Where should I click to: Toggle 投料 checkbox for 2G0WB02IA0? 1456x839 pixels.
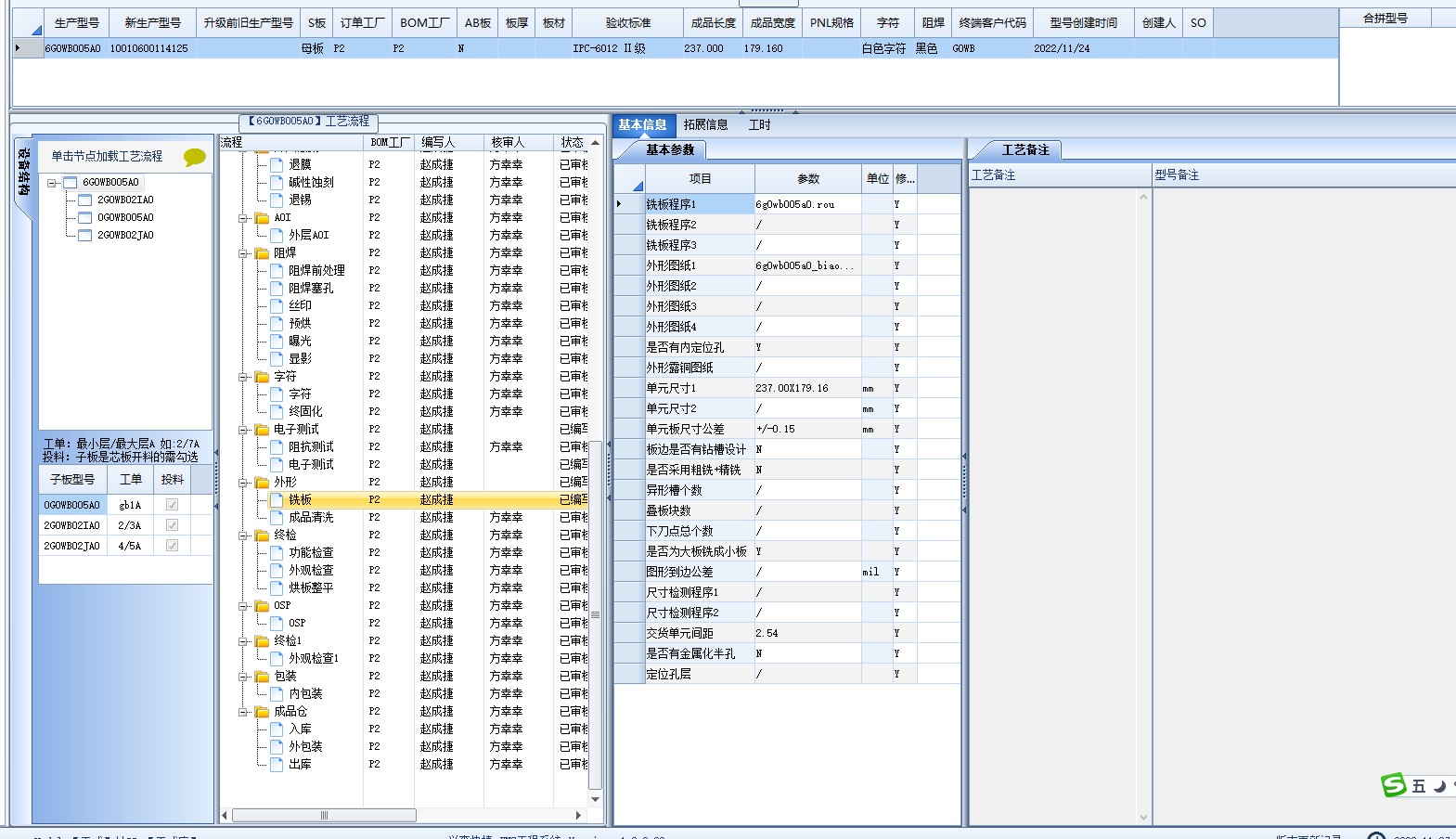(172, 525)
